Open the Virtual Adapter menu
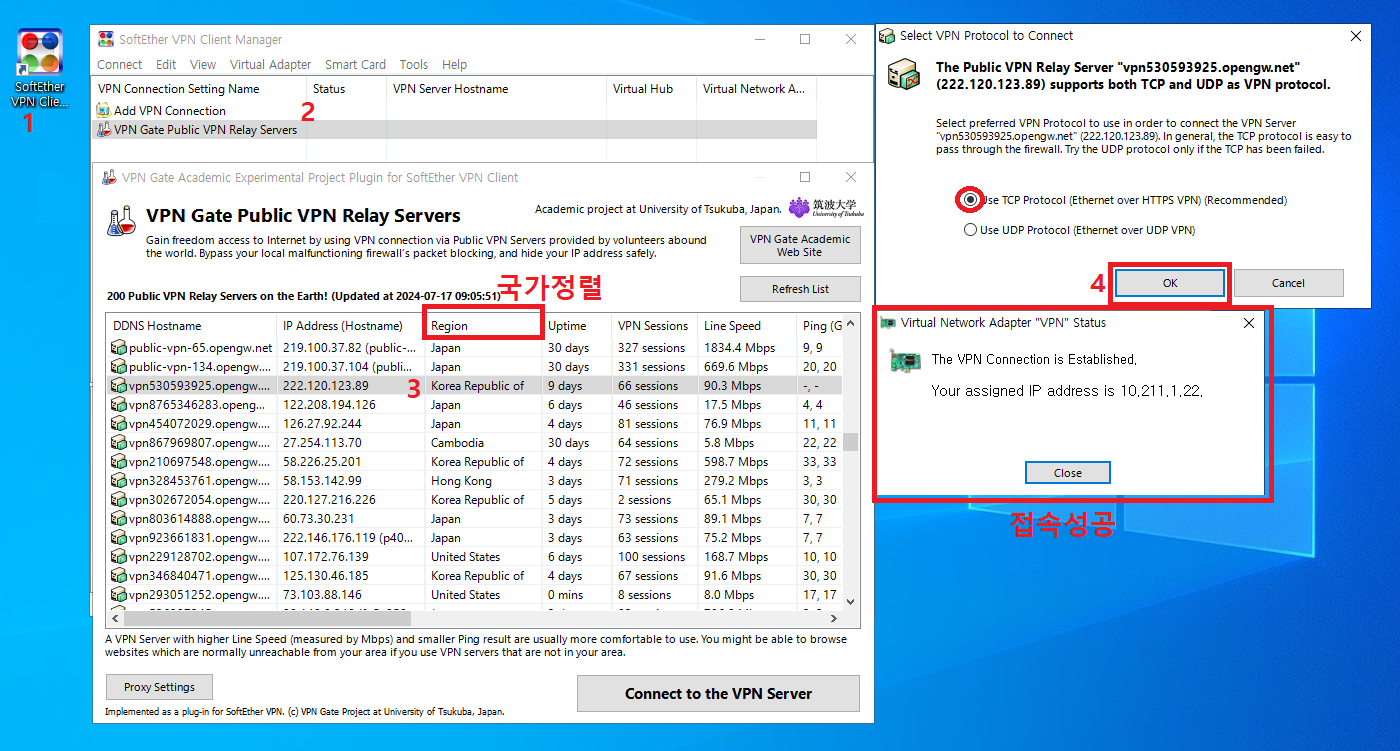This screenshot has width=1400, height=751. (270, 64)
